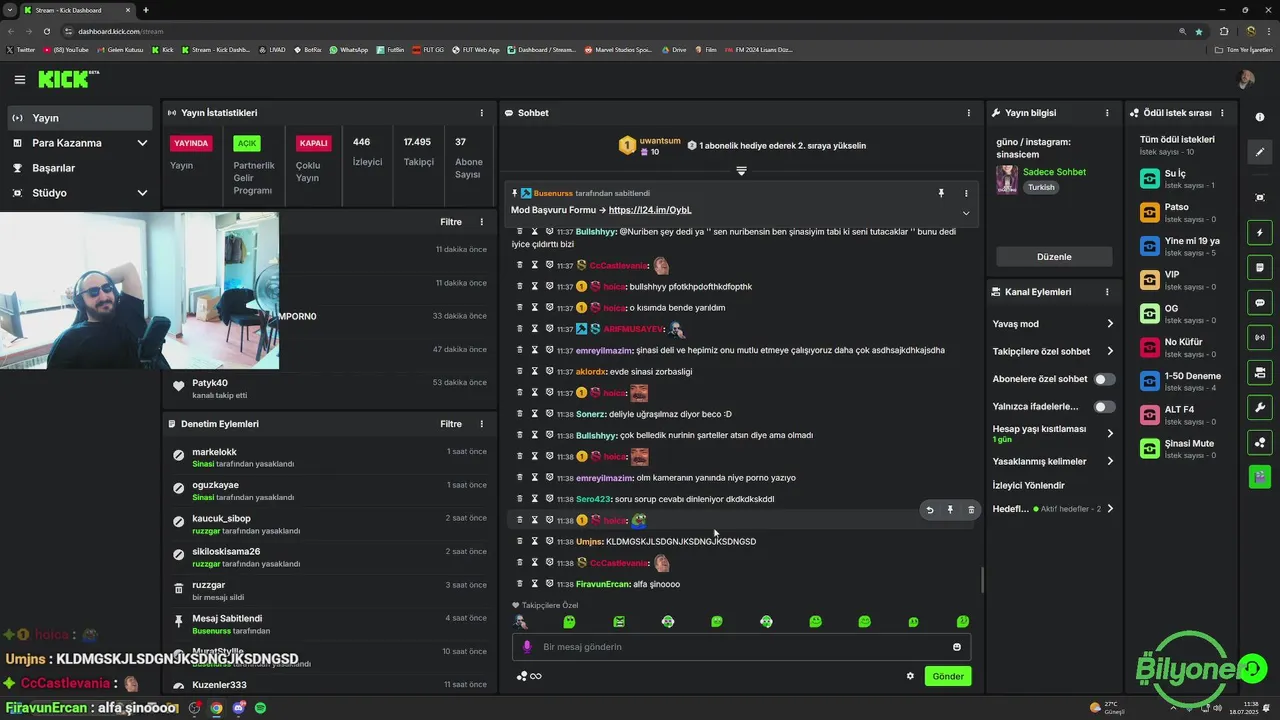
Task: Toggle the wrench widget in right toolbar
Action: pyautogui.click(x=1260, y=407)
